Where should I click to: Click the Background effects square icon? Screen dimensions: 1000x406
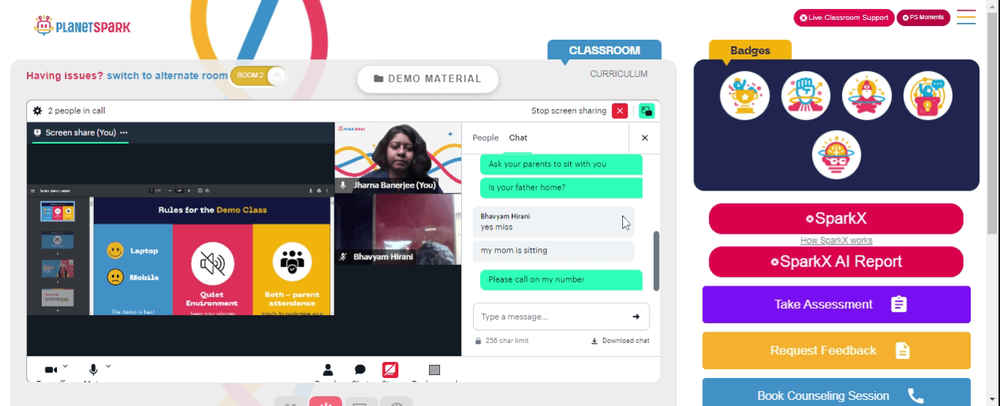click(x=434, y=370)
